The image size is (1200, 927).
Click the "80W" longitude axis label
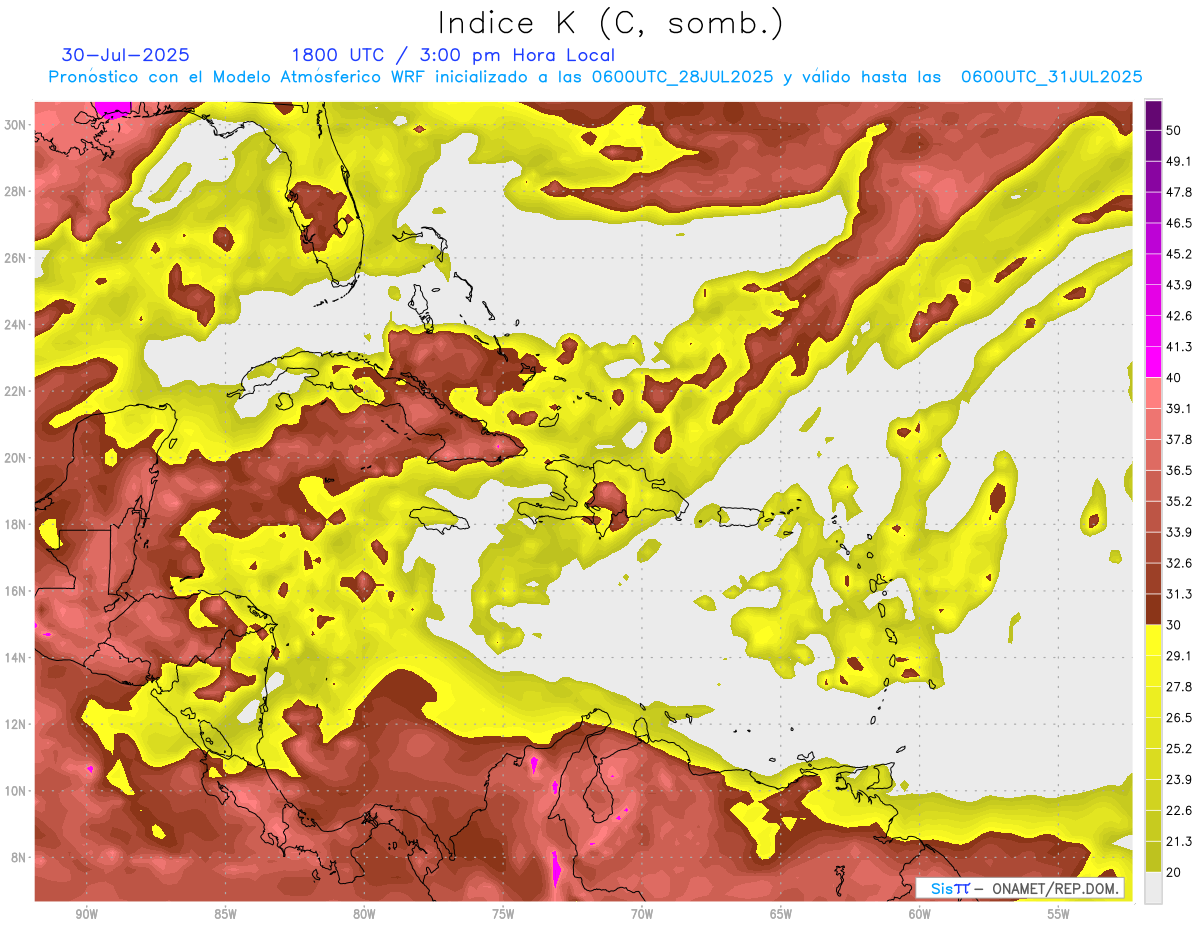[364, 914]
